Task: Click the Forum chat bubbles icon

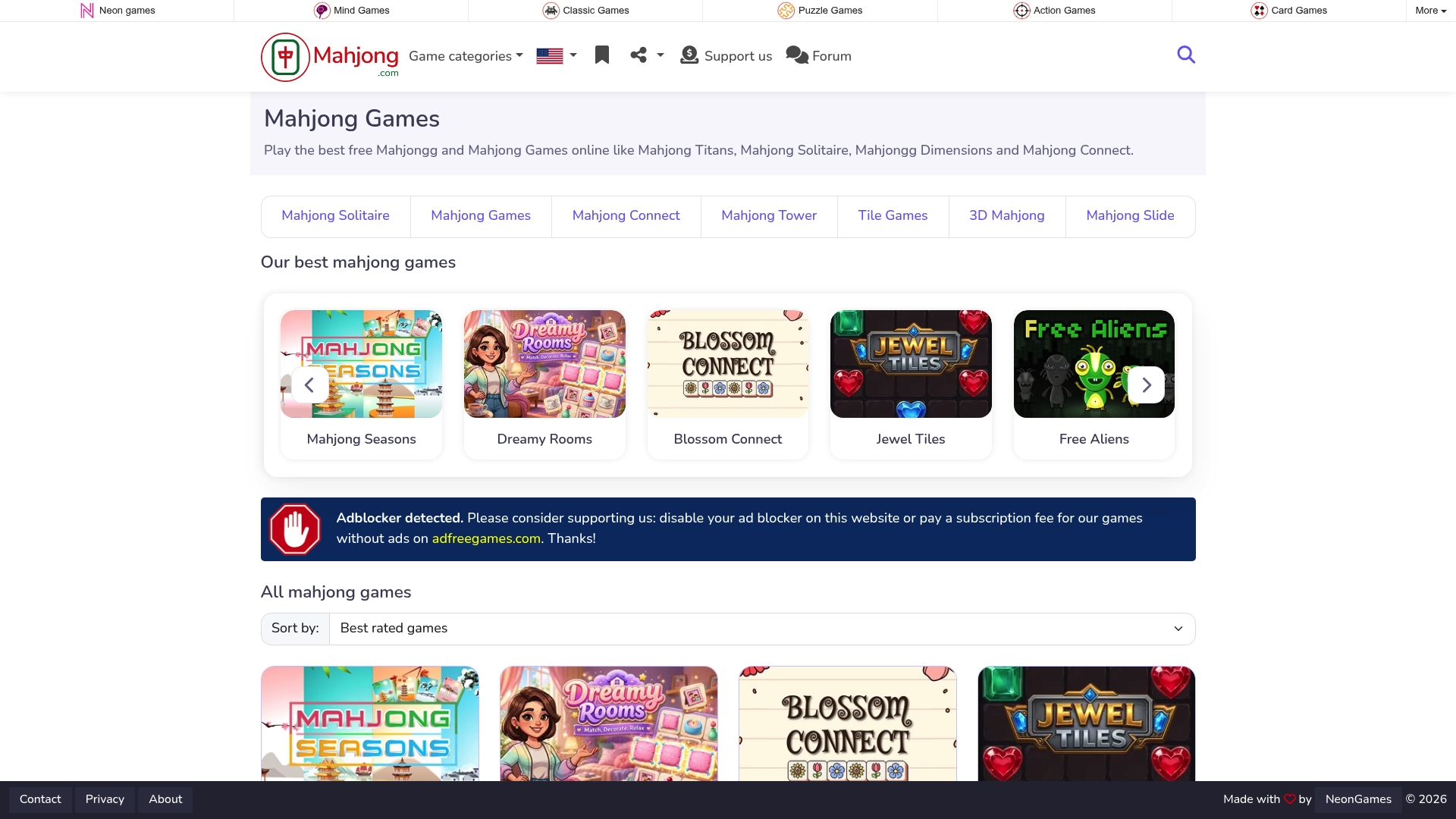Action: 797,55
